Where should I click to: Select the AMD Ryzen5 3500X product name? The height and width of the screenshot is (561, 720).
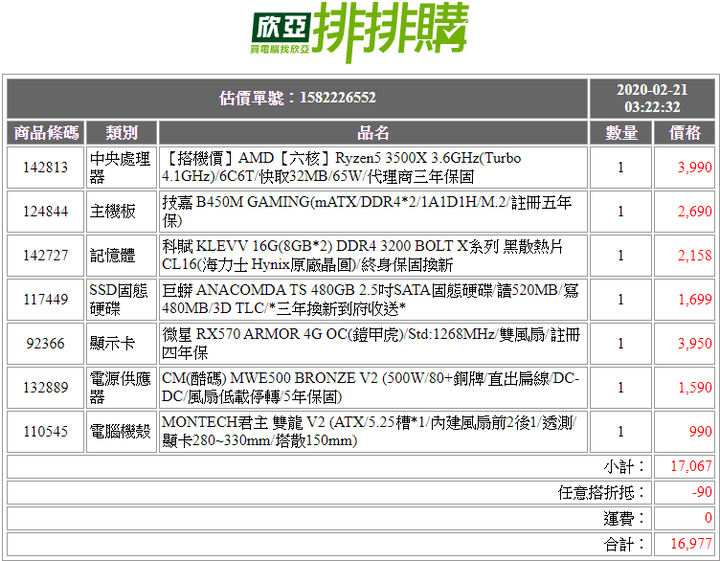click(x=342, y=167)
